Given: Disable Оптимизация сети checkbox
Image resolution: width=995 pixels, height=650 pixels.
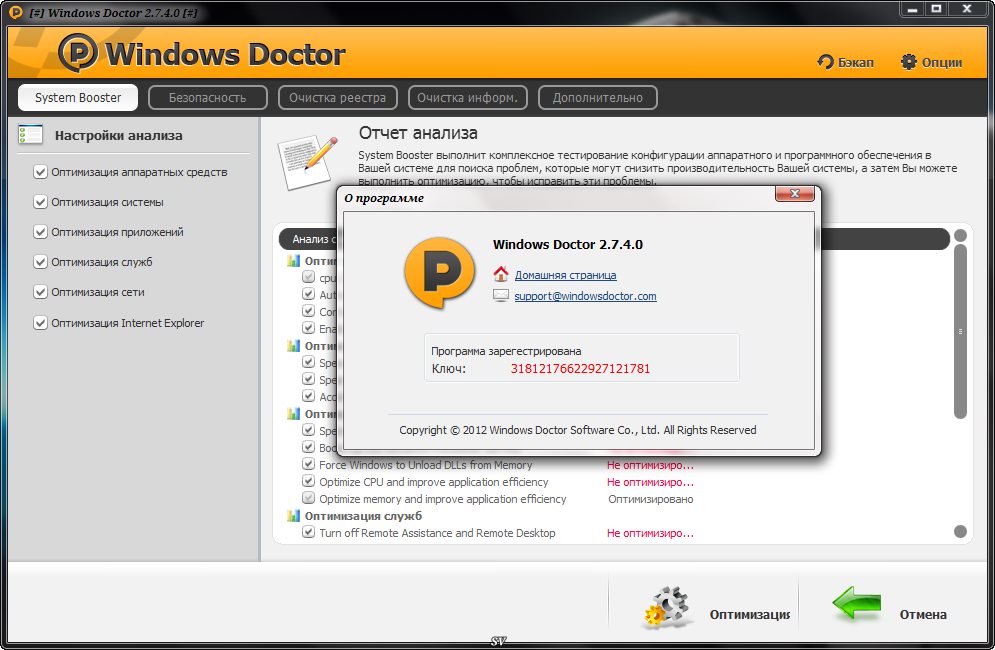Looking at the screenshot, I should pyautogui.click(x=40, y=292).
